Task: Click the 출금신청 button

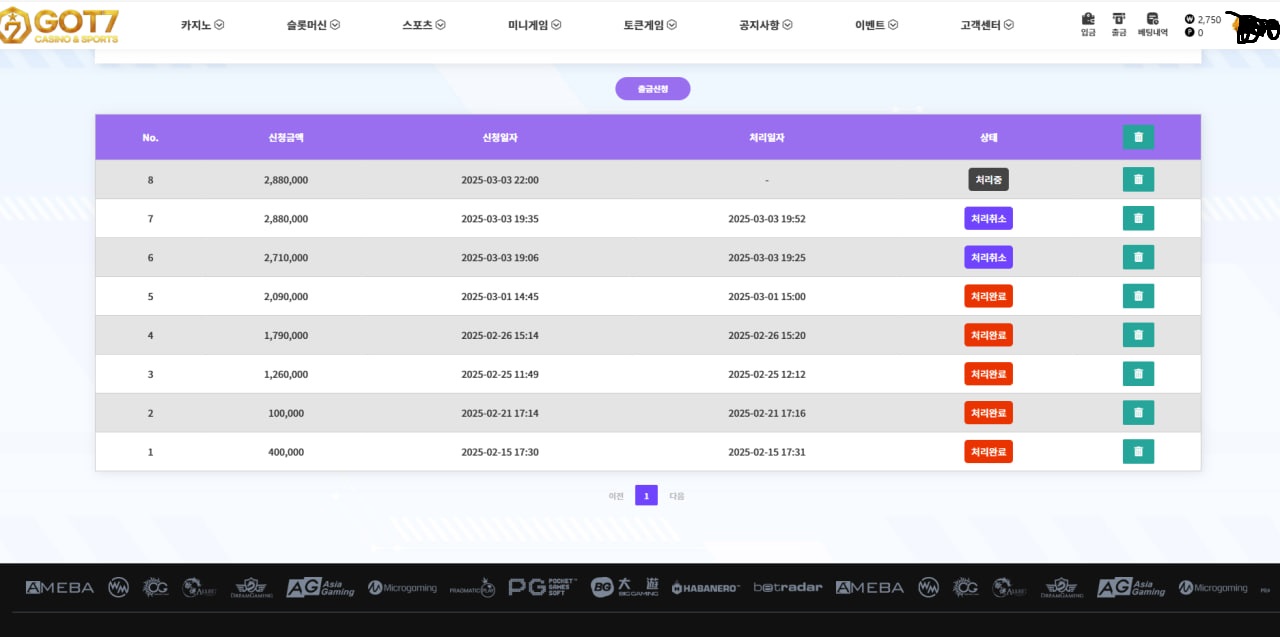Action: point(652,89)
